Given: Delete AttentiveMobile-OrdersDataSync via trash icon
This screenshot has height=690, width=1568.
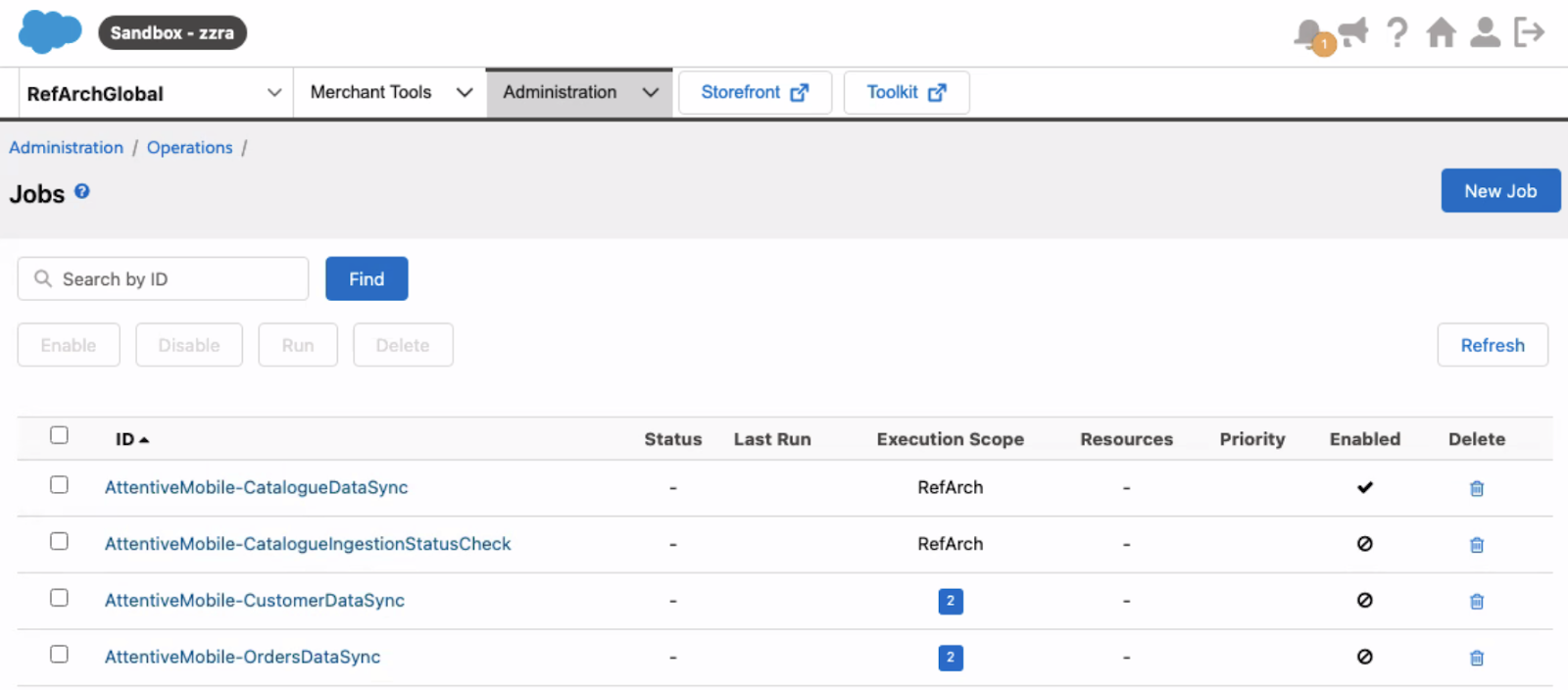Looking at the screenshot, I should [x=1477, y=658].
